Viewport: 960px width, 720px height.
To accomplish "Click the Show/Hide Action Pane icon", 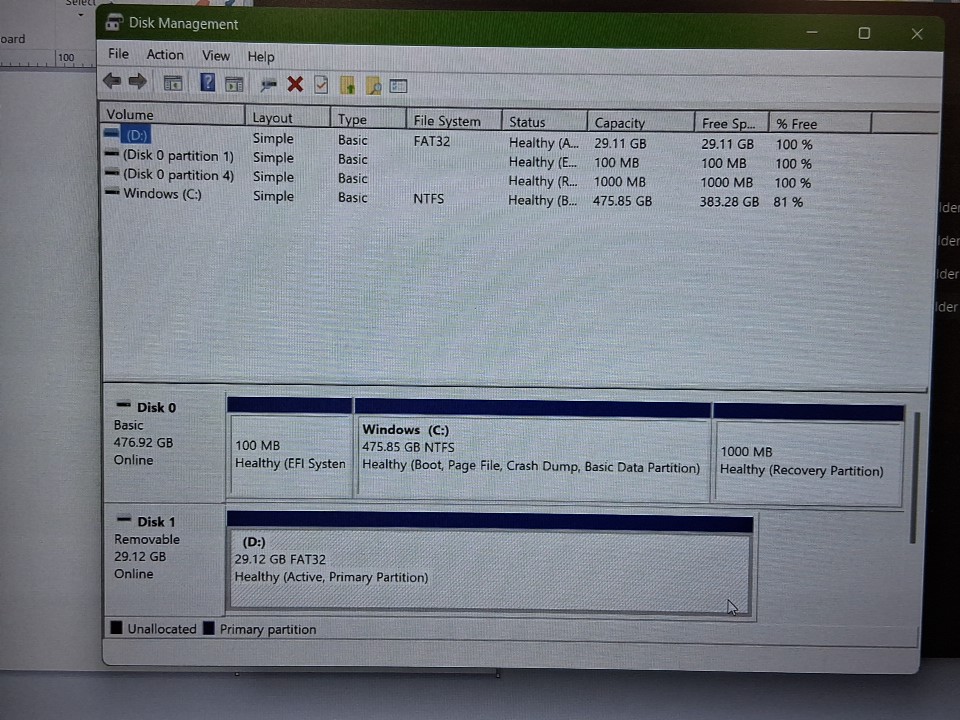I will click(x=234, y=84).
